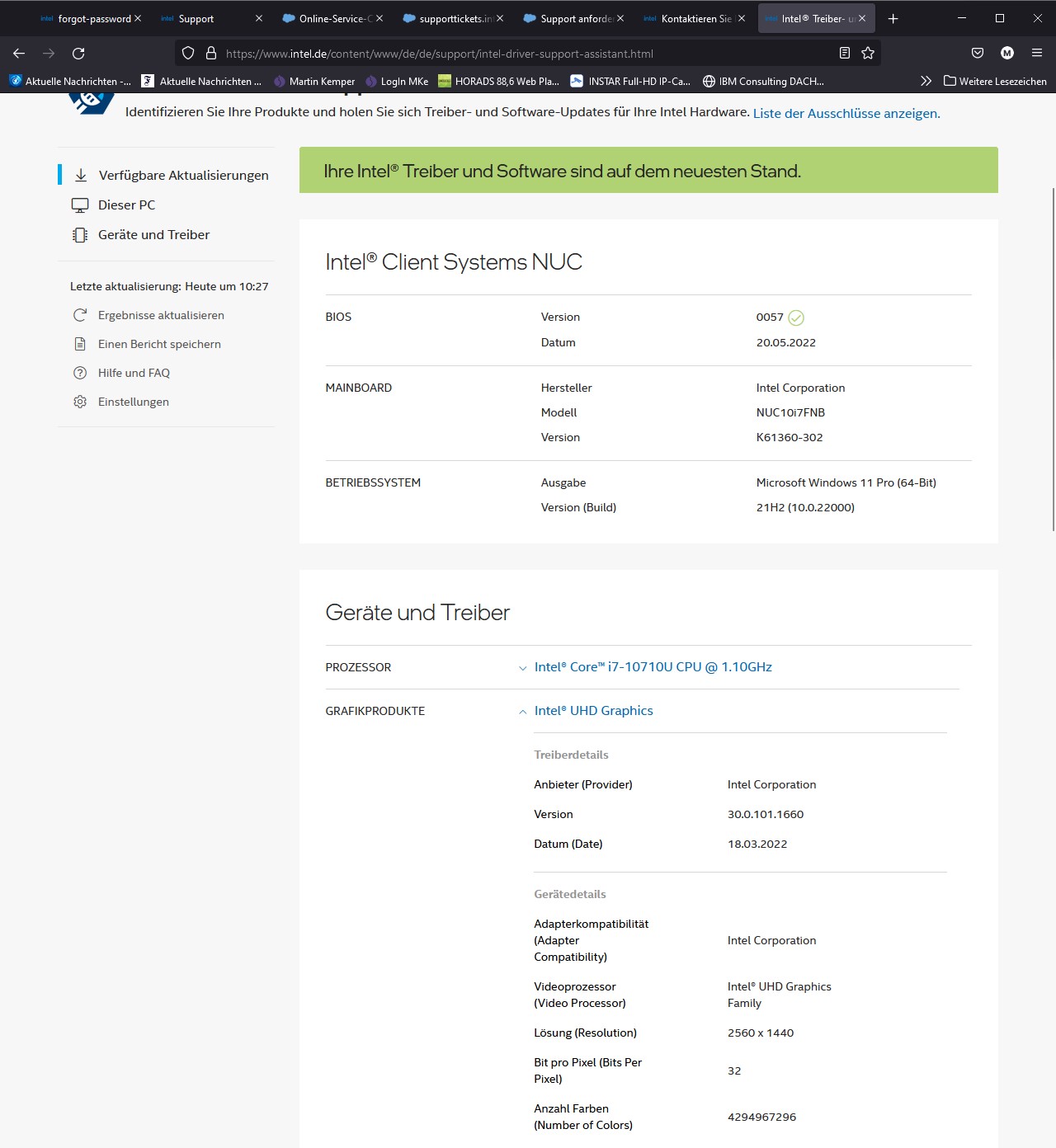This screenshot has height=1148, width=1056.
Task: Select Einen Bericht speichern
Action: 159,344
